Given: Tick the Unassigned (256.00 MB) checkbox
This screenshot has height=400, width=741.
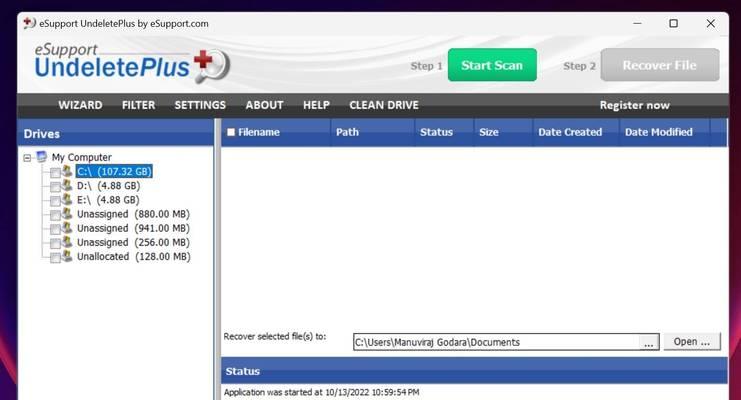Looking at the screenshot, I should click(55, 243).
